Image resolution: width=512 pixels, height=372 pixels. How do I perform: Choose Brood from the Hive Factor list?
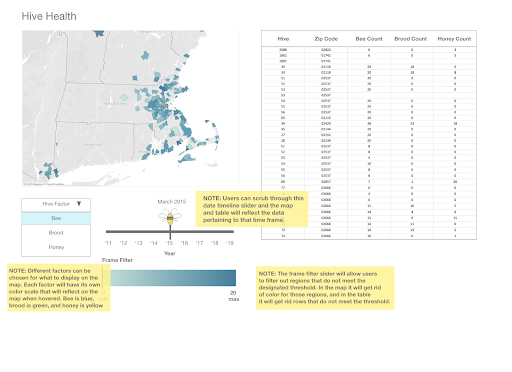pos(56,233)
